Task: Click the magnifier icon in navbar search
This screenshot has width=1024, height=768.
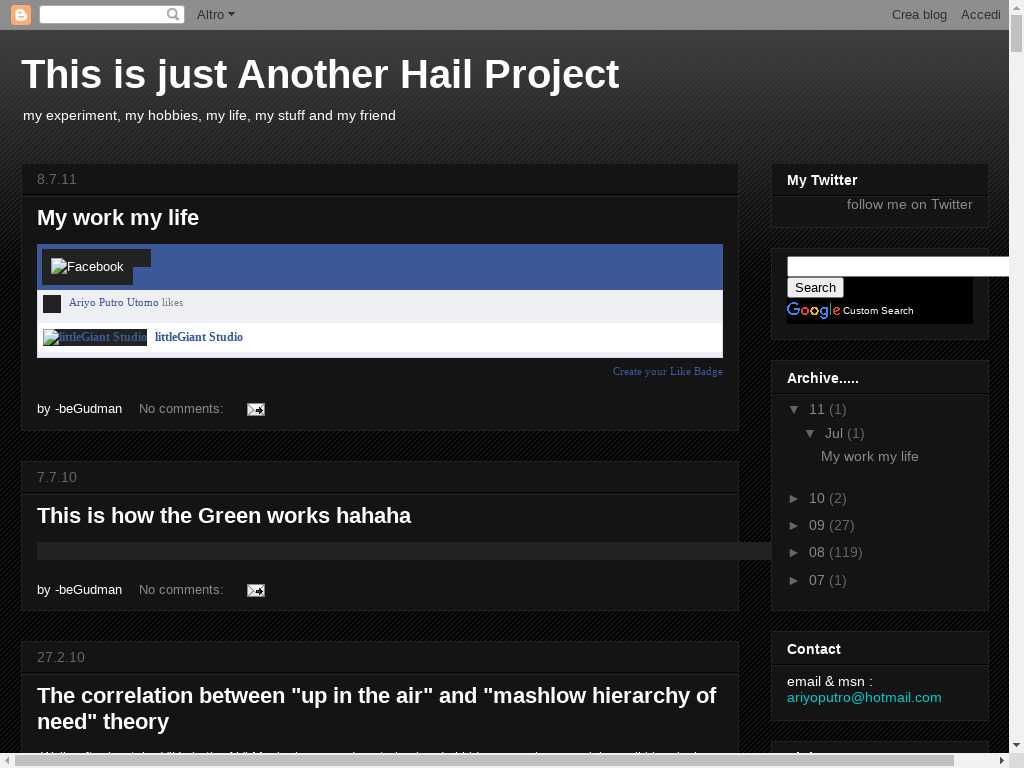Action: pyautogui.click(x=173, y=15)
